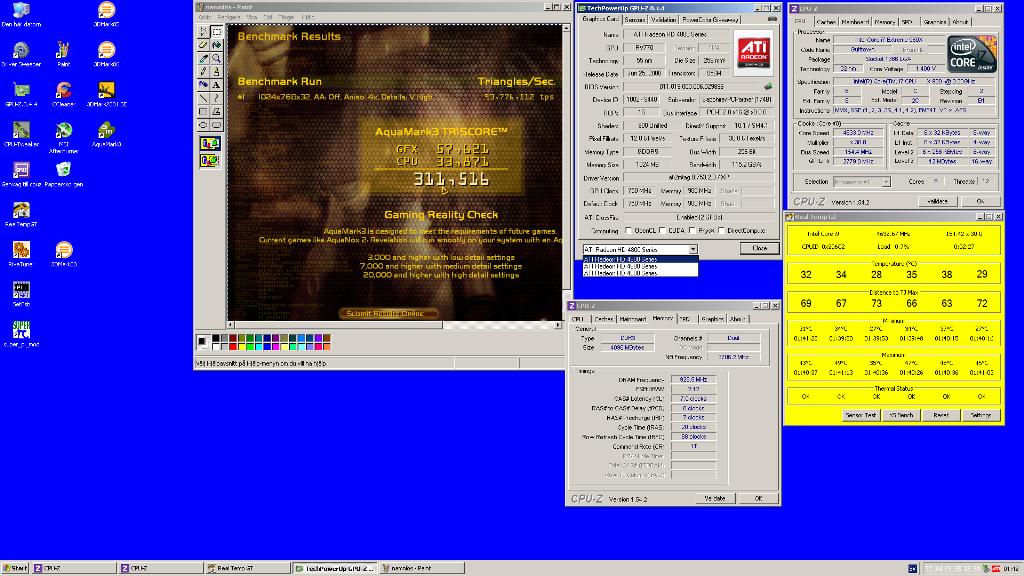Pick the bright red color in Paint palette

pyautogui.click(x=233, y=346)
